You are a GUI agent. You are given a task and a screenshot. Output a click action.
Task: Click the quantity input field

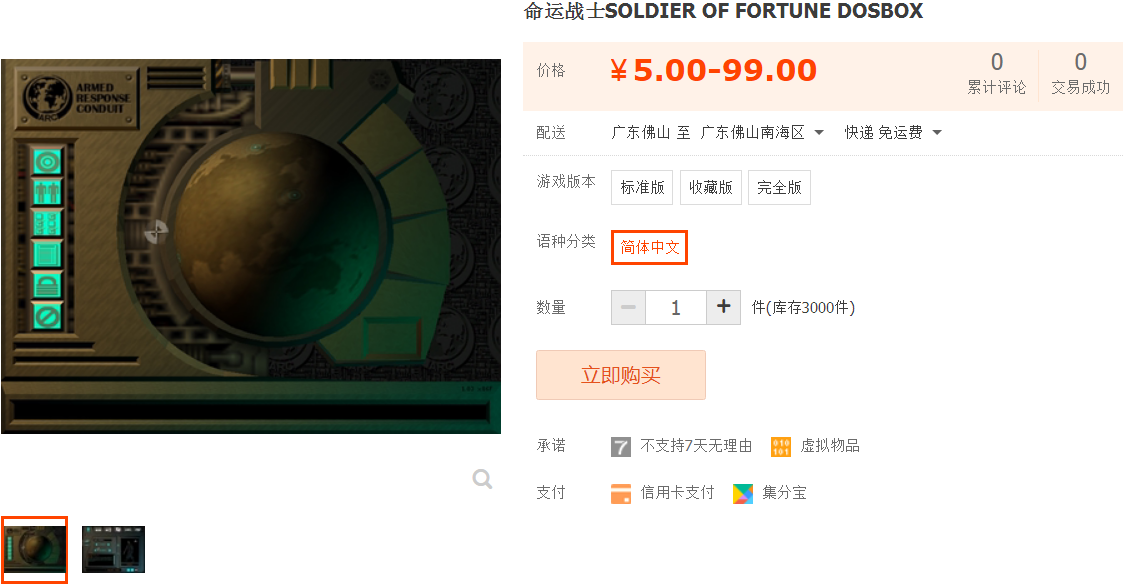click(x=676, y=308)
